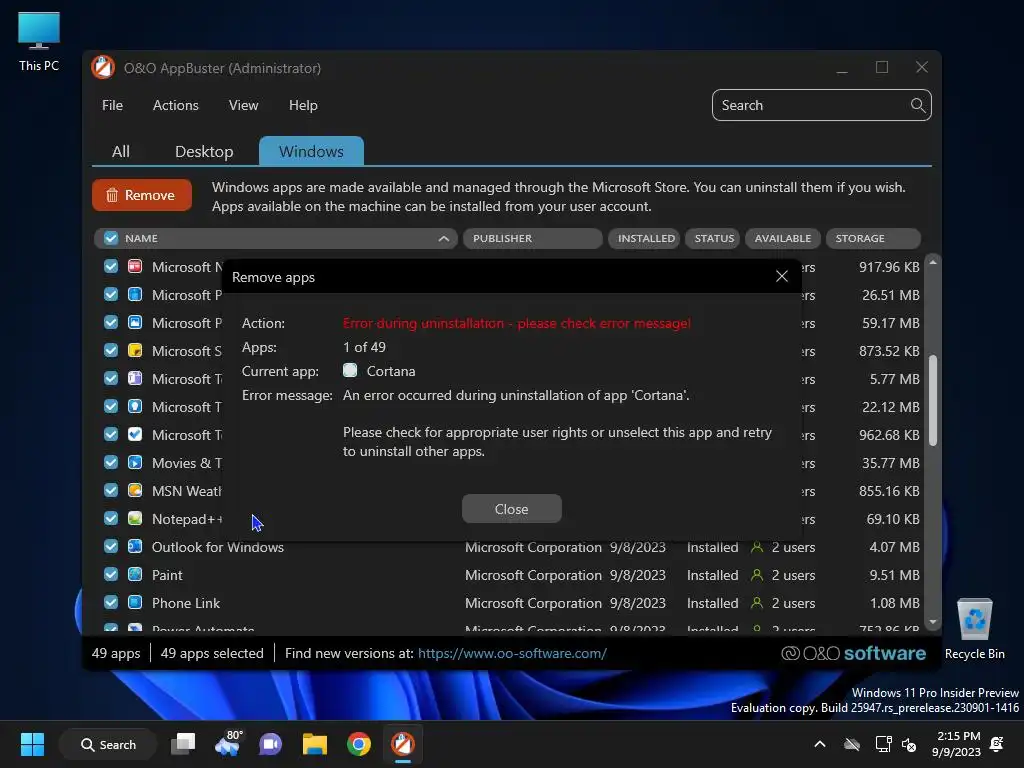Click the O&O software logo in status bar
The height and width of the screenshot is (768, 1024).
pos(854,653)
